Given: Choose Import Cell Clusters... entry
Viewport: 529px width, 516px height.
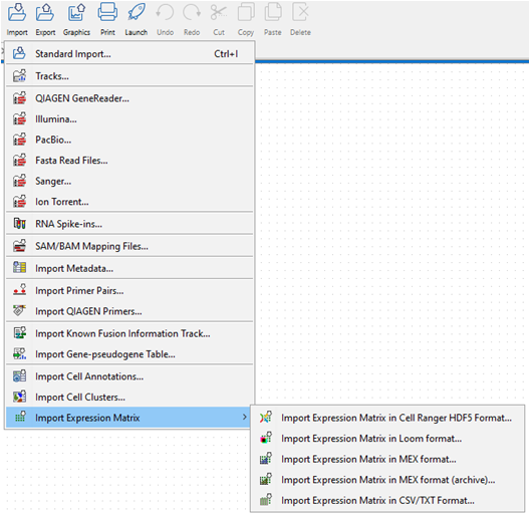Looking at the screenshot, I should pyautogui.click(x=130, y=397).
